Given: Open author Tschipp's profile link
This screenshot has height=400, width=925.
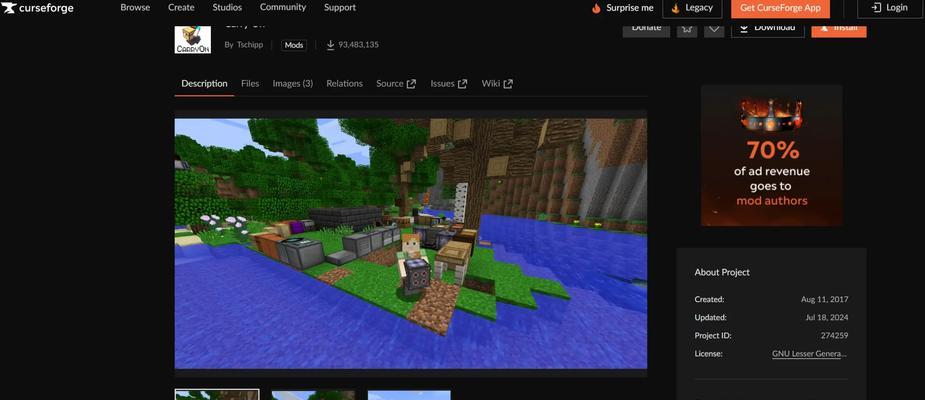Looking at the screenshot, I should tap(250, 45).
